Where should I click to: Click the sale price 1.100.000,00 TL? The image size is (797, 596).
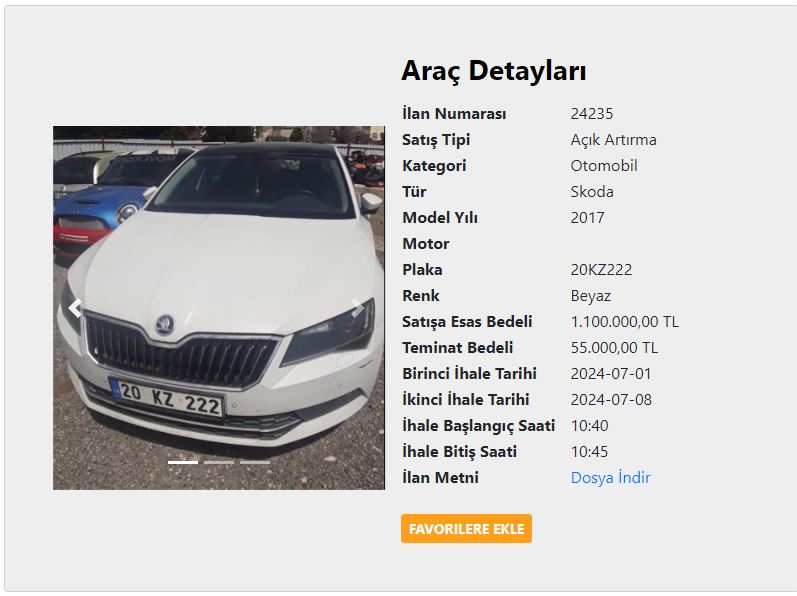(624, 322)
